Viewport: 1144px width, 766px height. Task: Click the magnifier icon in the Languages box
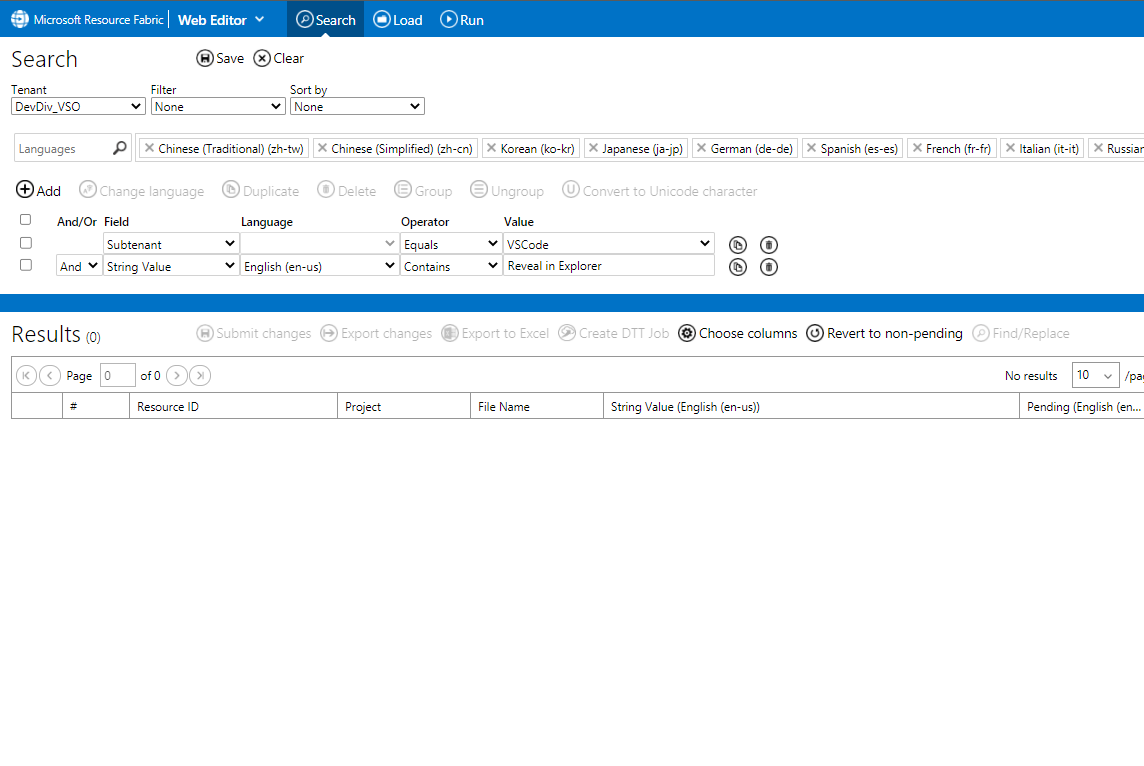[x=120, y=148]
